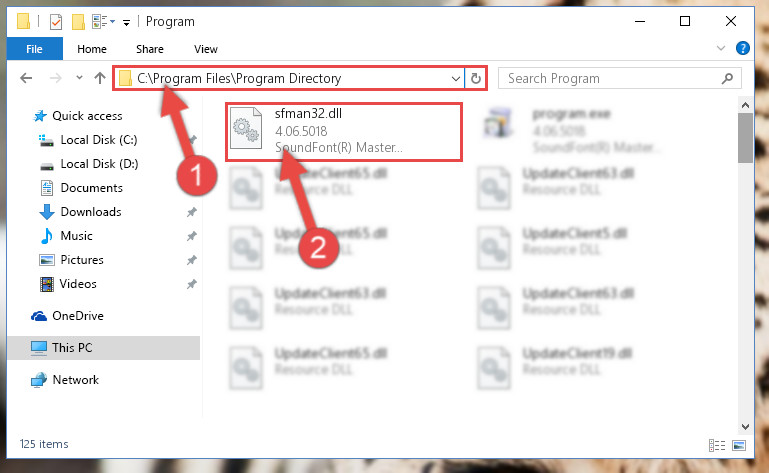Screen dimensions: 769x473
Task: Open the recent locations dropdown arrow
Action: 79,78
